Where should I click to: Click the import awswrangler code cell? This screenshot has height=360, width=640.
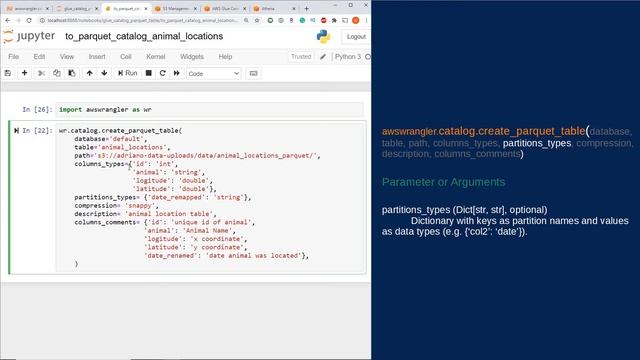click(x=209, y=109)
